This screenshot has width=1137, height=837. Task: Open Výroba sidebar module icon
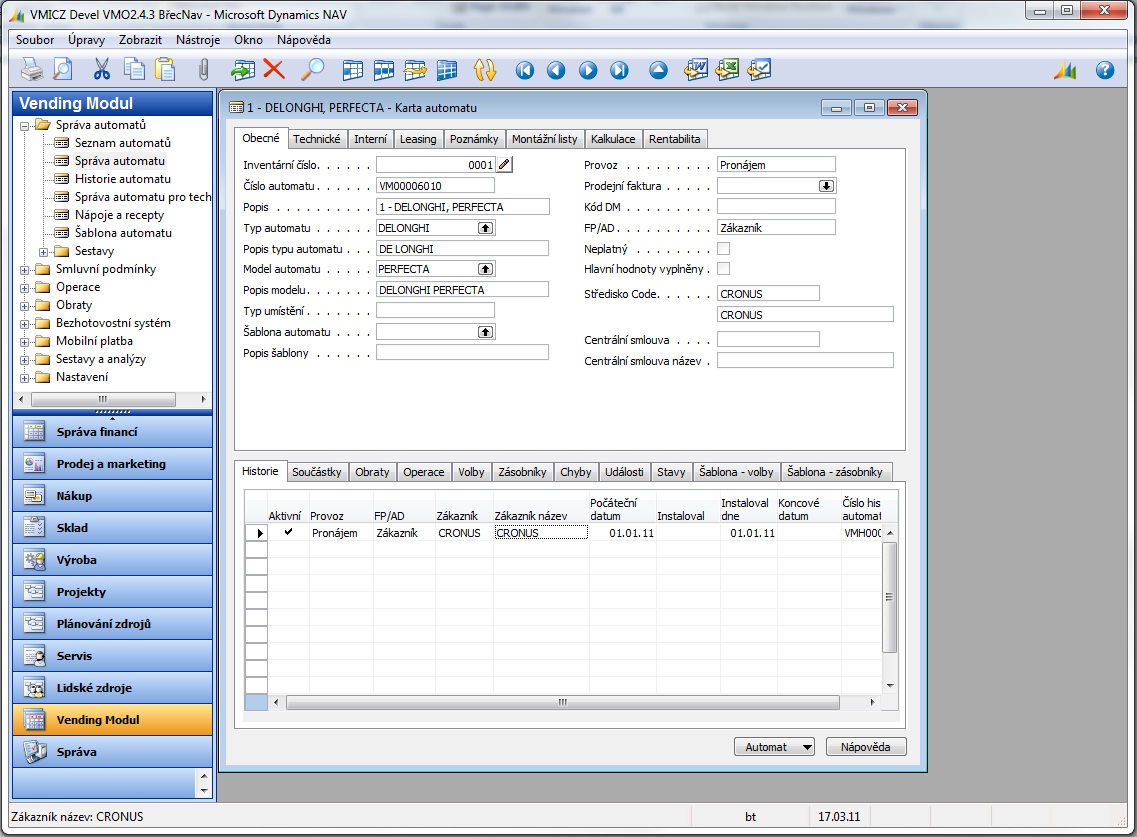(x=34, y=559)
